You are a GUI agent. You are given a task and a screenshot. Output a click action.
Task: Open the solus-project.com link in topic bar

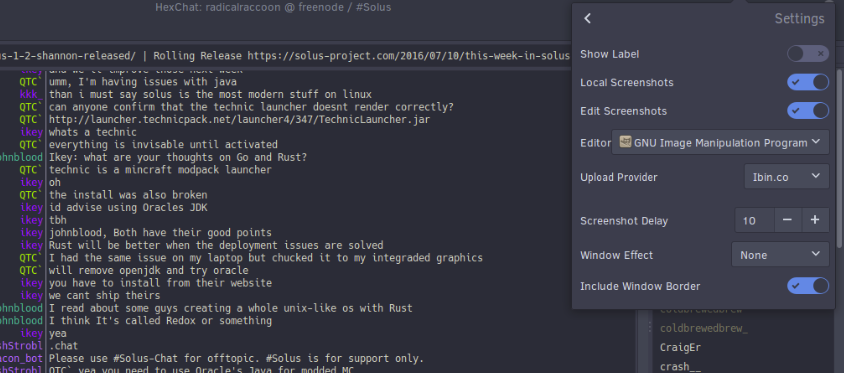pos(409,56)
